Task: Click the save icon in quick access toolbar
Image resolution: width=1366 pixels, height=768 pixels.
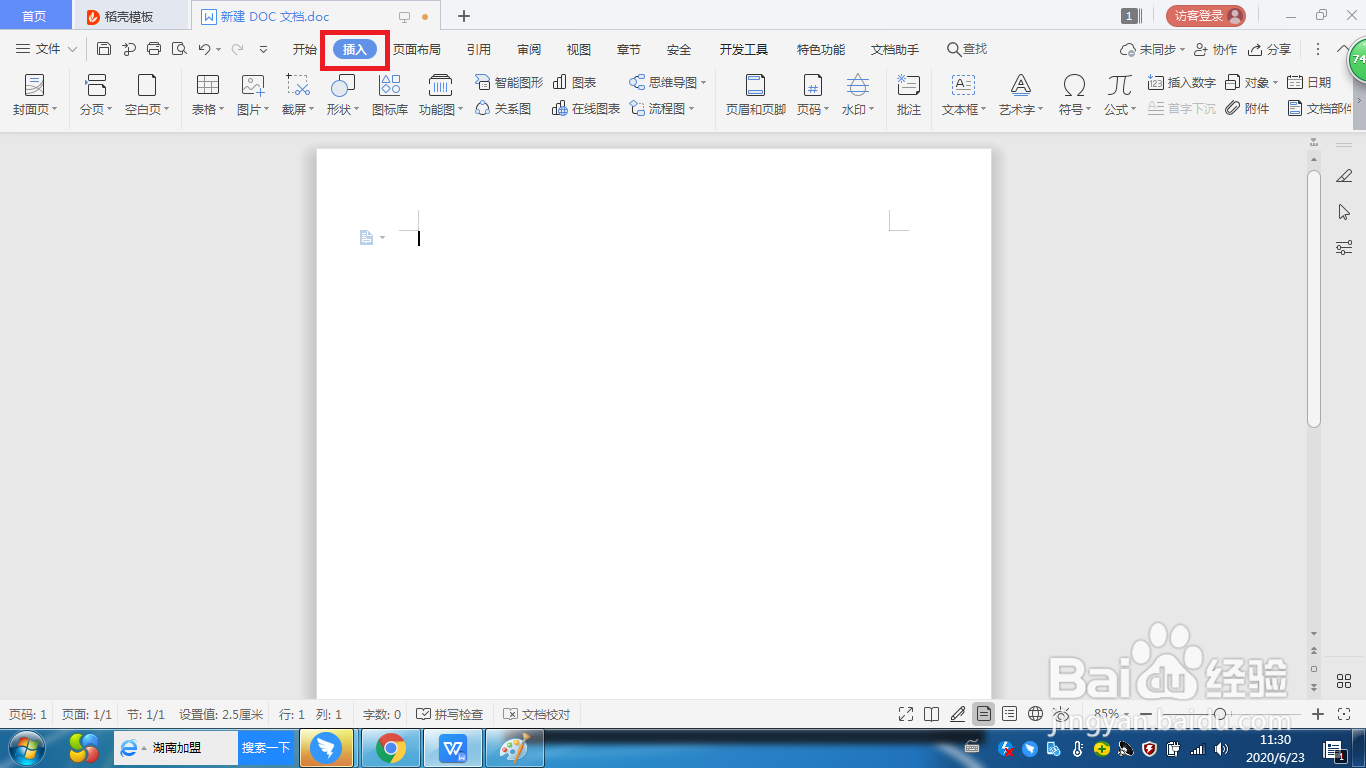Action: [104, 49]
